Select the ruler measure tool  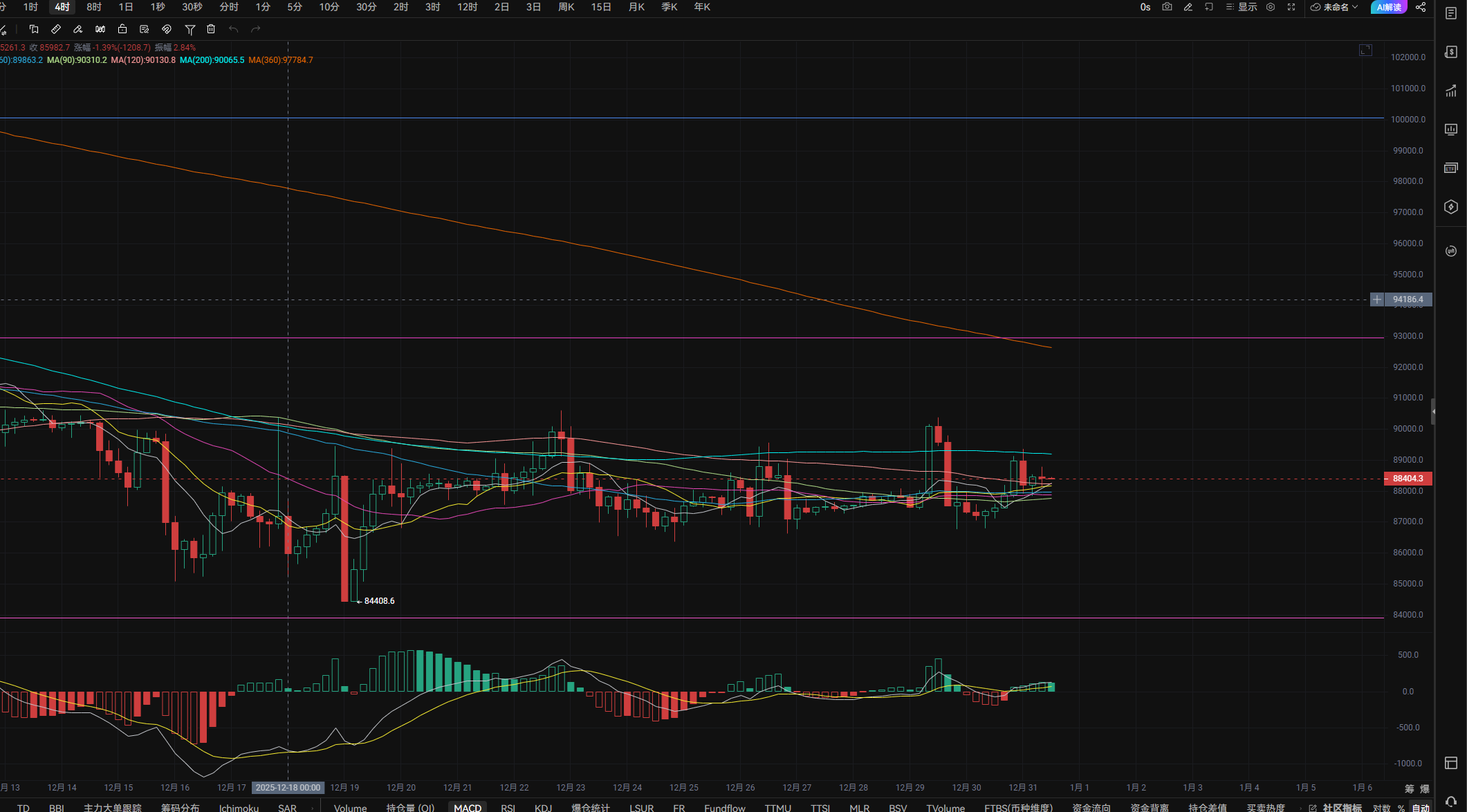click(56, 29)
